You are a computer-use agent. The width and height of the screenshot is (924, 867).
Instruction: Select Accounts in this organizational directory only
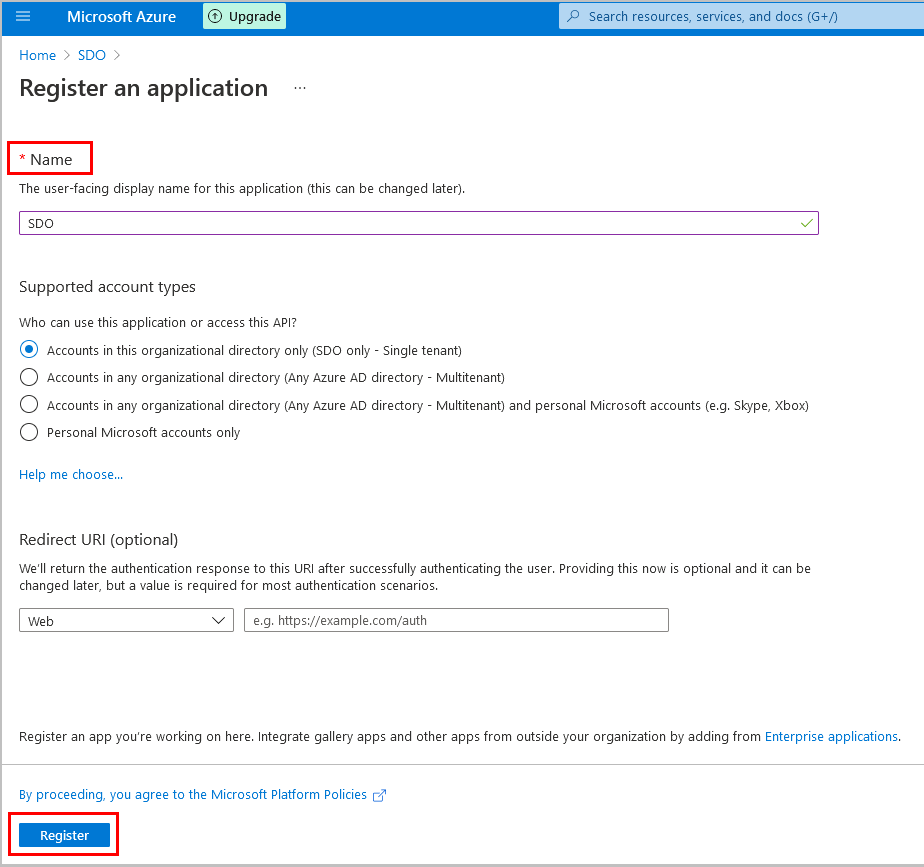[x=29, y=350]
